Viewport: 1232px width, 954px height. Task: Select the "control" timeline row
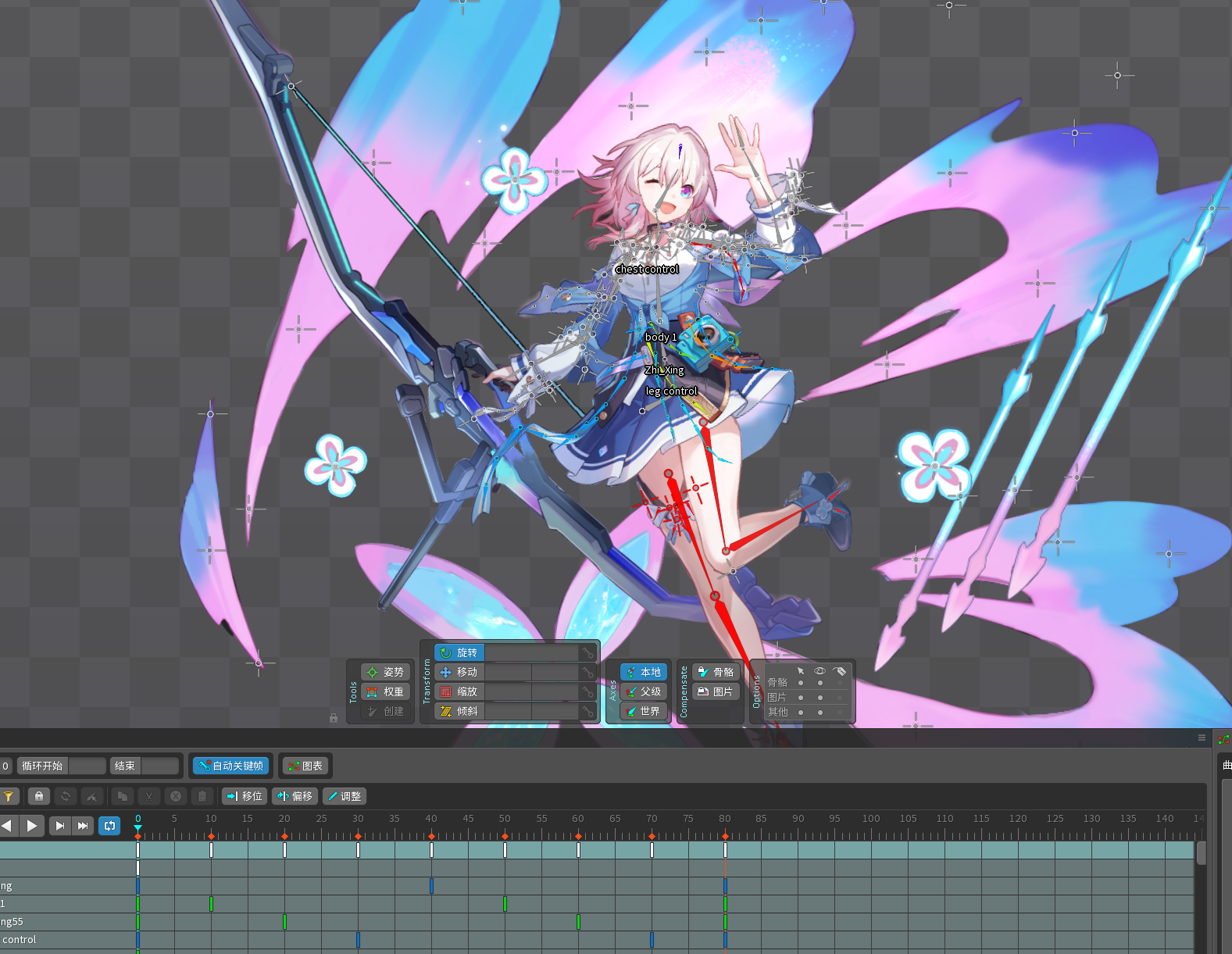coord(597,939)
